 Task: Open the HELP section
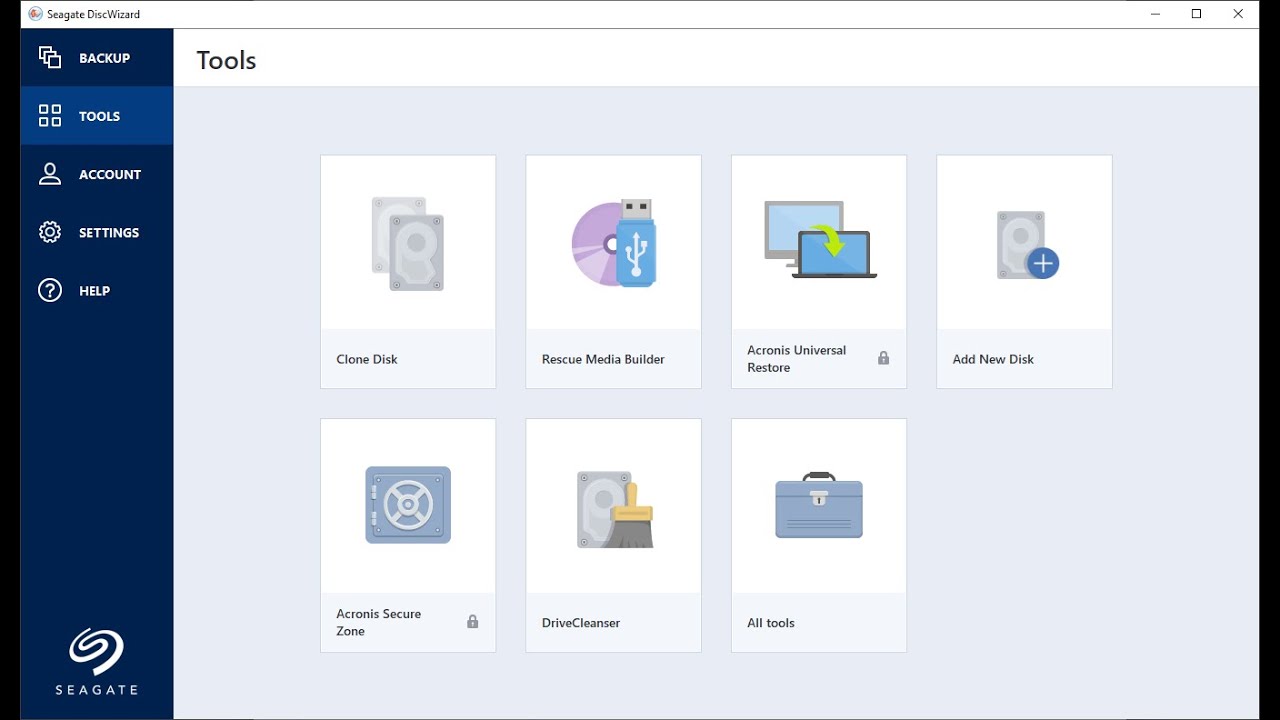[x=95, y=290]
